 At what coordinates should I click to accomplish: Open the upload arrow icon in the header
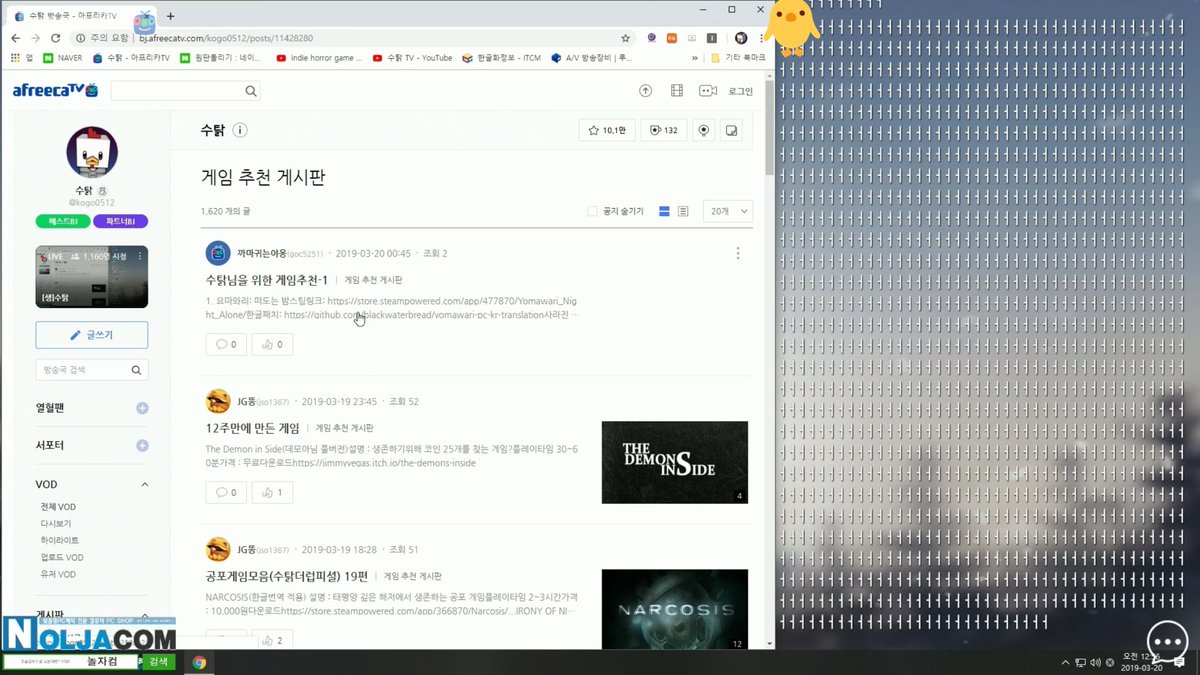645,91
